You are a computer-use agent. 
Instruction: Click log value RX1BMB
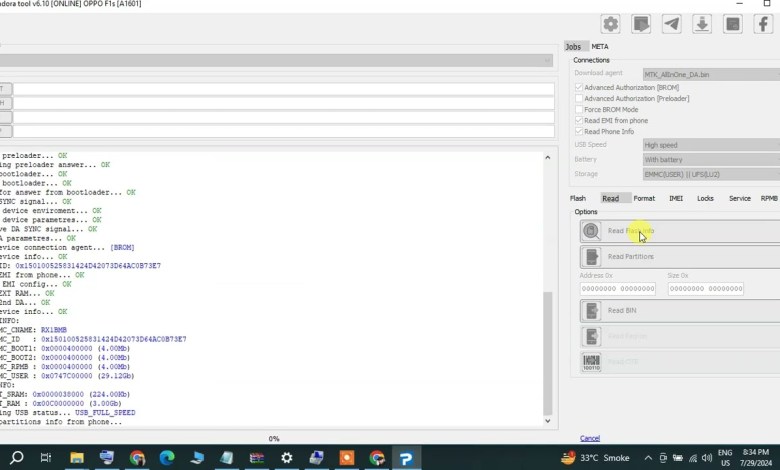click(54, 330)
